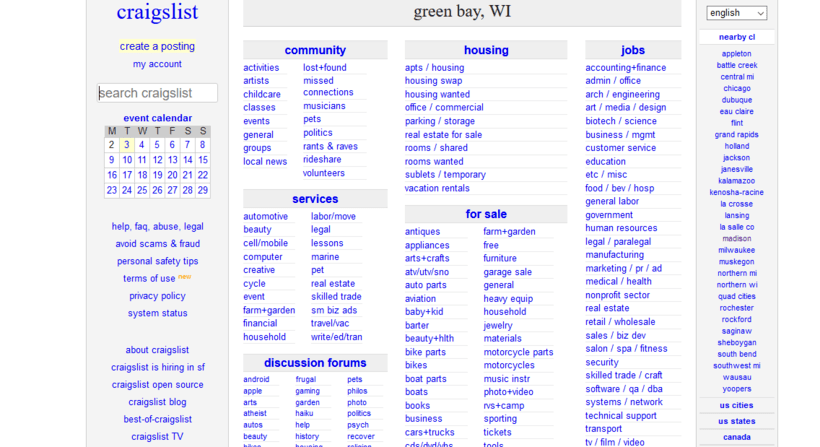Switch to madison nearby site

pos(736,239)
